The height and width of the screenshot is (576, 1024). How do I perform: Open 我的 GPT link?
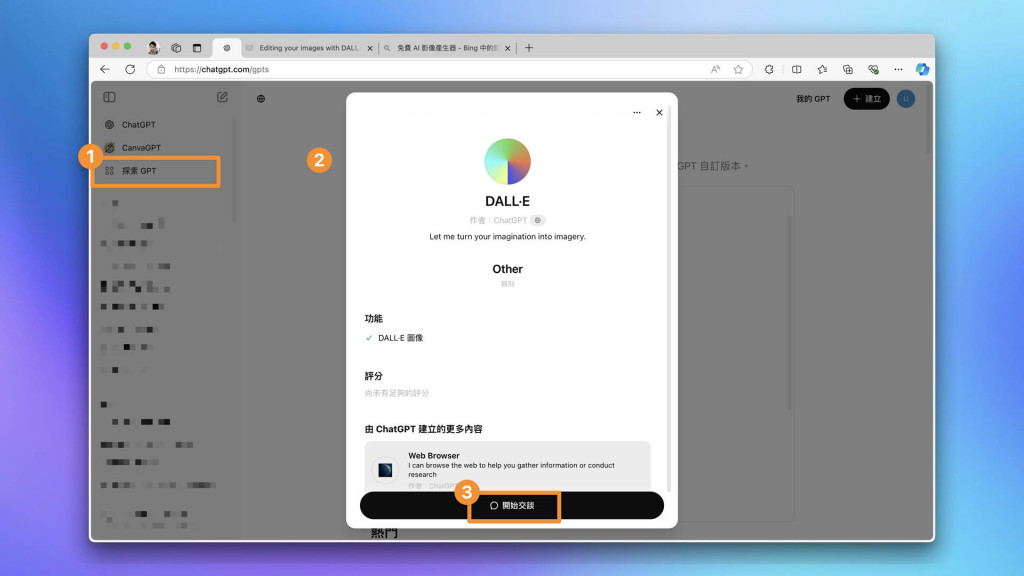[813, 99]
